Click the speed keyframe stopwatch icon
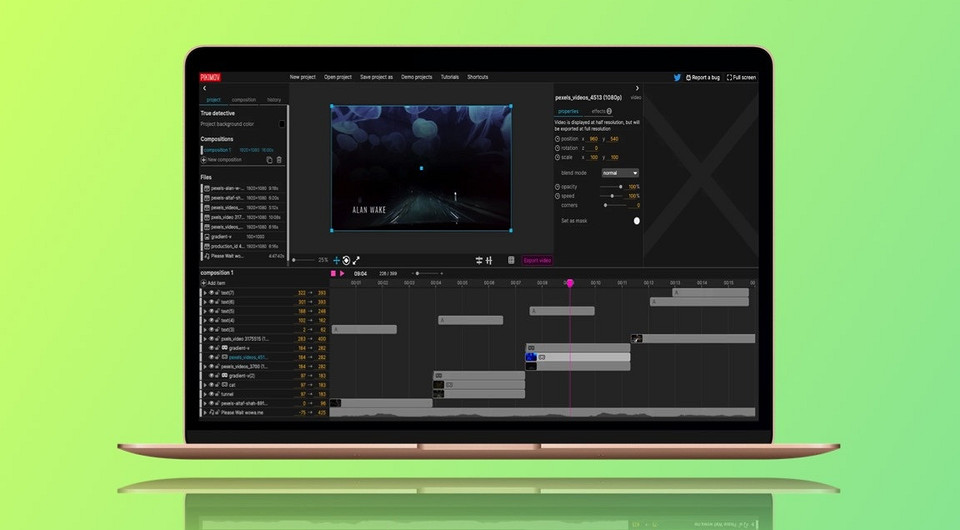Viewport: 960px width, 530px height. click(x=557, y=196)
